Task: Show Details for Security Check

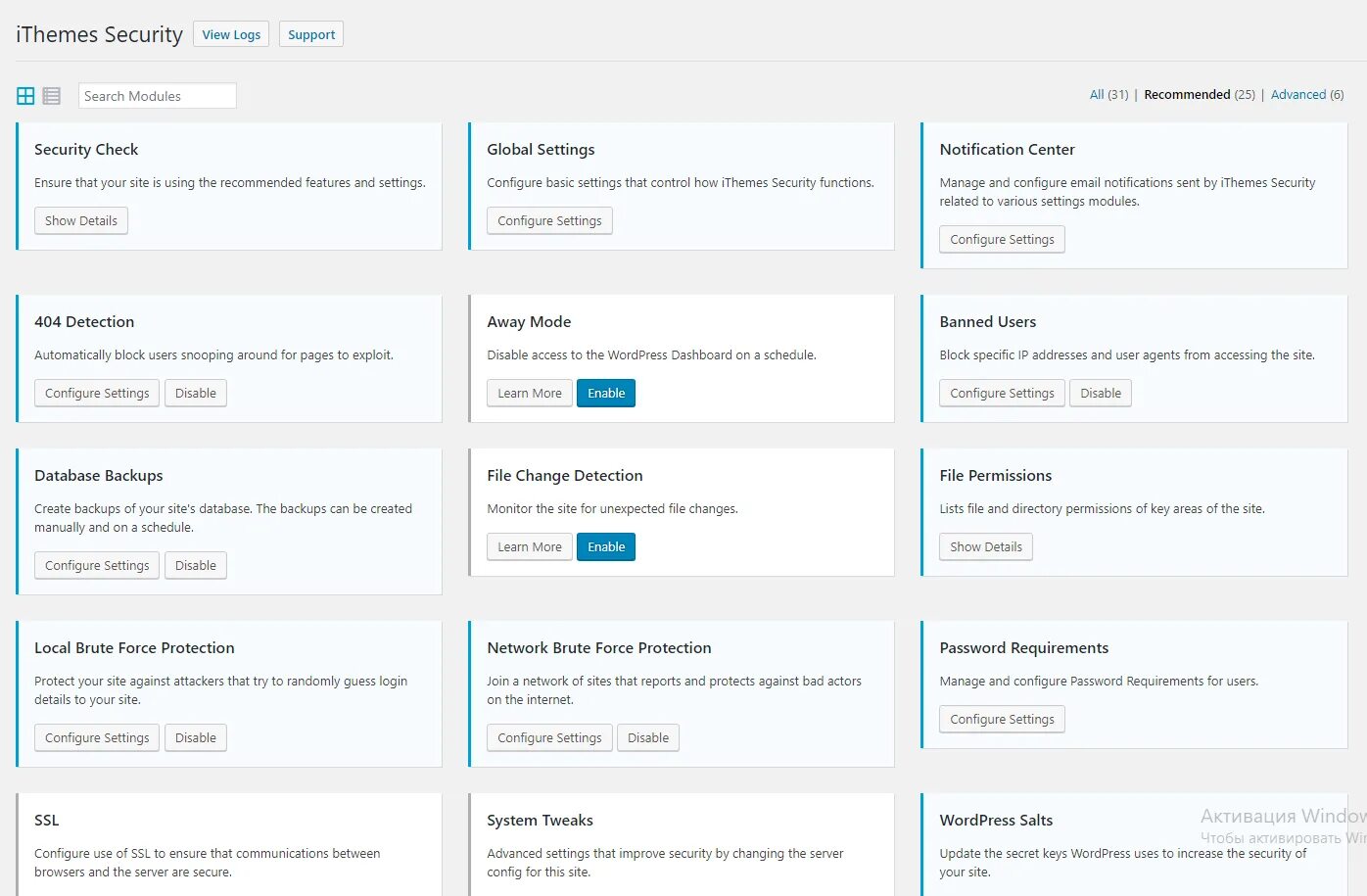Action: point(81,221)
